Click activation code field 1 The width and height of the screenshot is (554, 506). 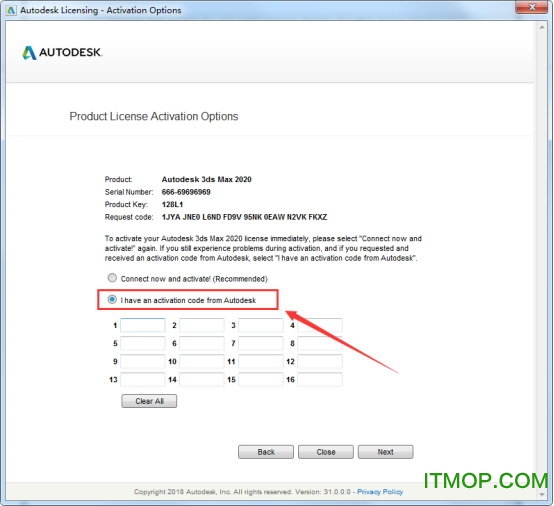click(x=143, y=325)
